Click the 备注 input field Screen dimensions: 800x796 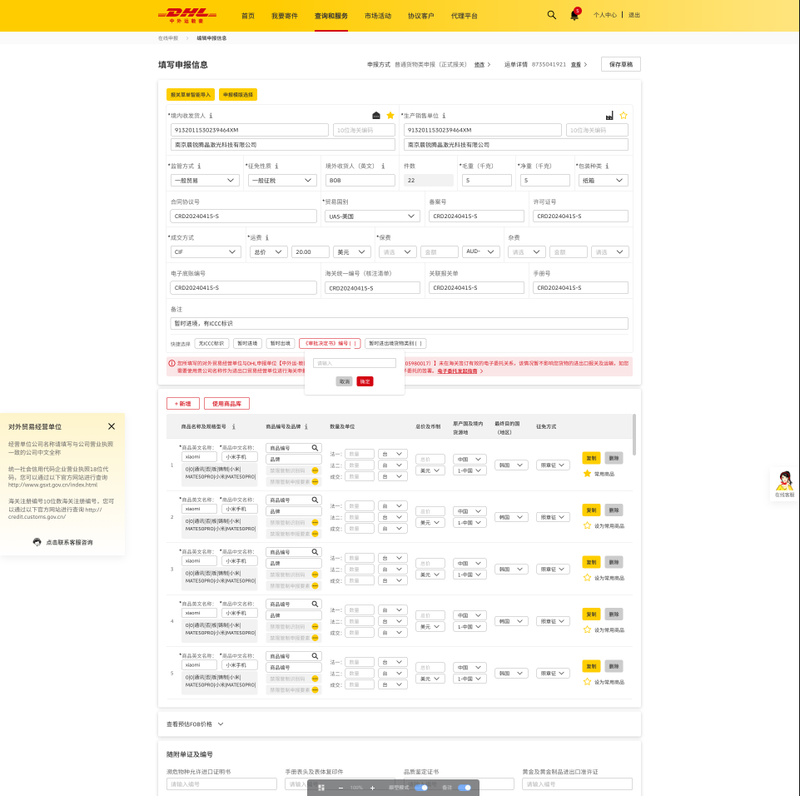pyautogui.click(x=399, y=324)
